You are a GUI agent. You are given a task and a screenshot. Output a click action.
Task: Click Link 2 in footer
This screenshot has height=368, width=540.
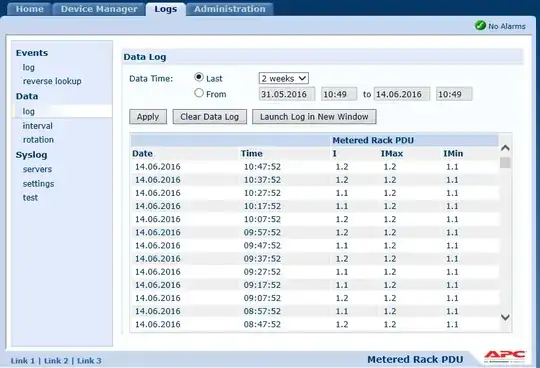[x=56, y=361]
